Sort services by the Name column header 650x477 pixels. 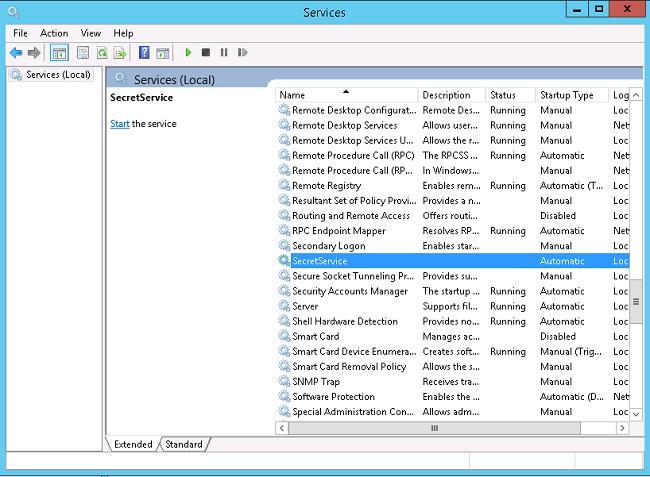[x=345, y=95]
